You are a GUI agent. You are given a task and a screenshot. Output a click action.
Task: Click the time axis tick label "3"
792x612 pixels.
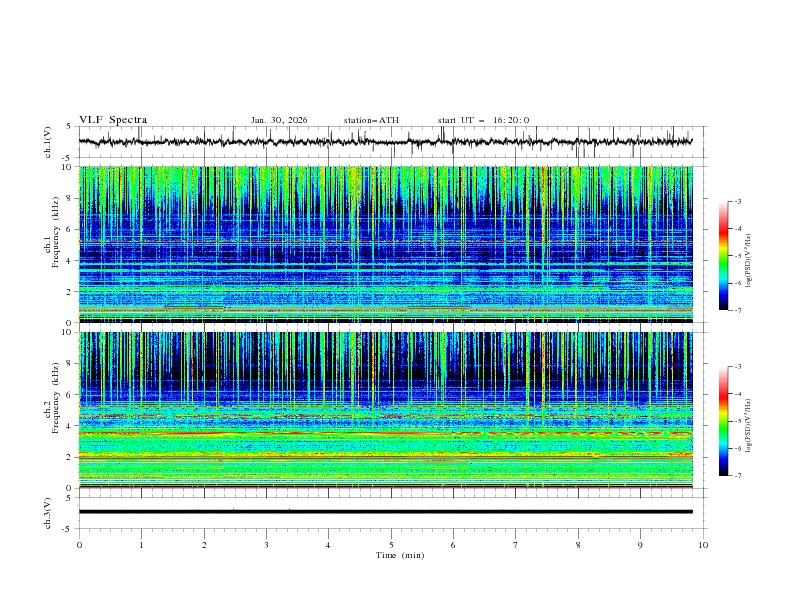(266, 545)
